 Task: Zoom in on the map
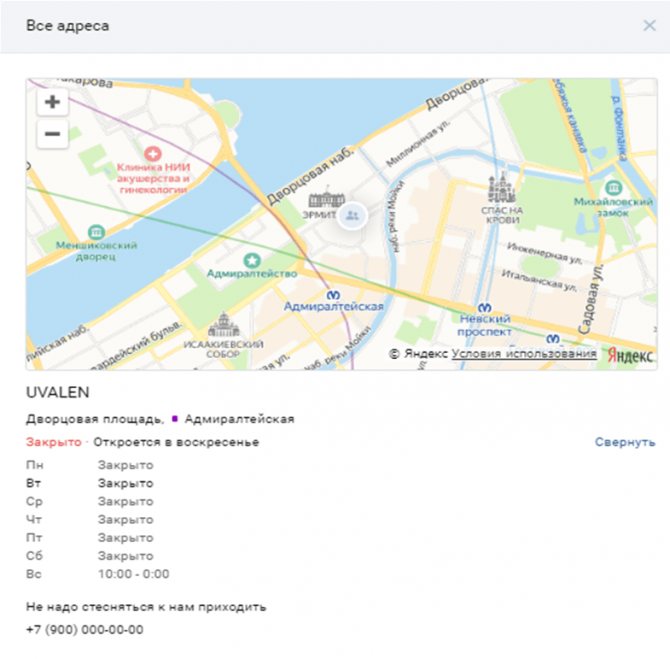coord(52,102)
